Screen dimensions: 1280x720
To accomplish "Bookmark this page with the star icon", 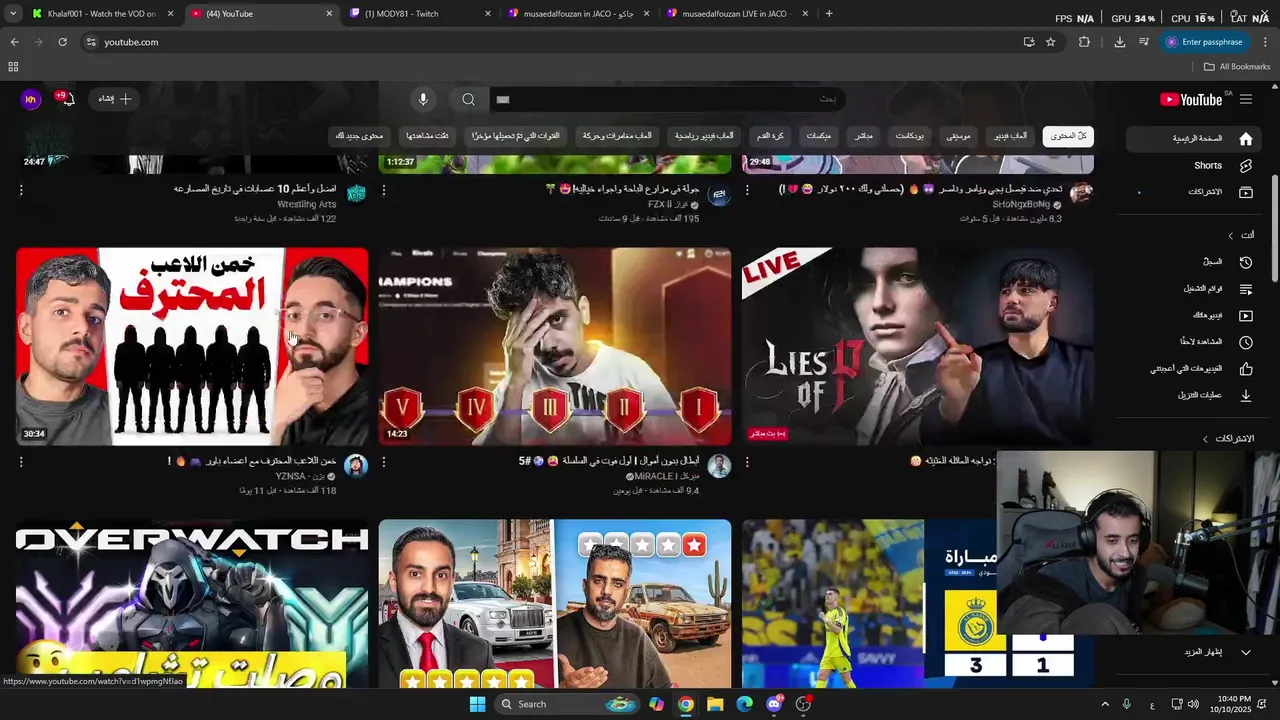I will coord(1050,42).
